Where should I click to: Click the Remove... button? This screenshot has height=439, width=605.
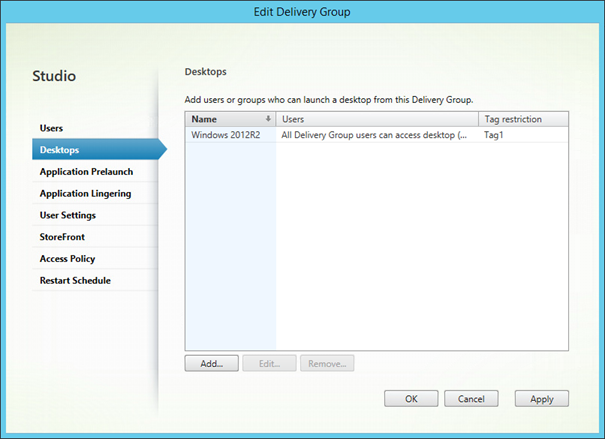pos(327,363)
